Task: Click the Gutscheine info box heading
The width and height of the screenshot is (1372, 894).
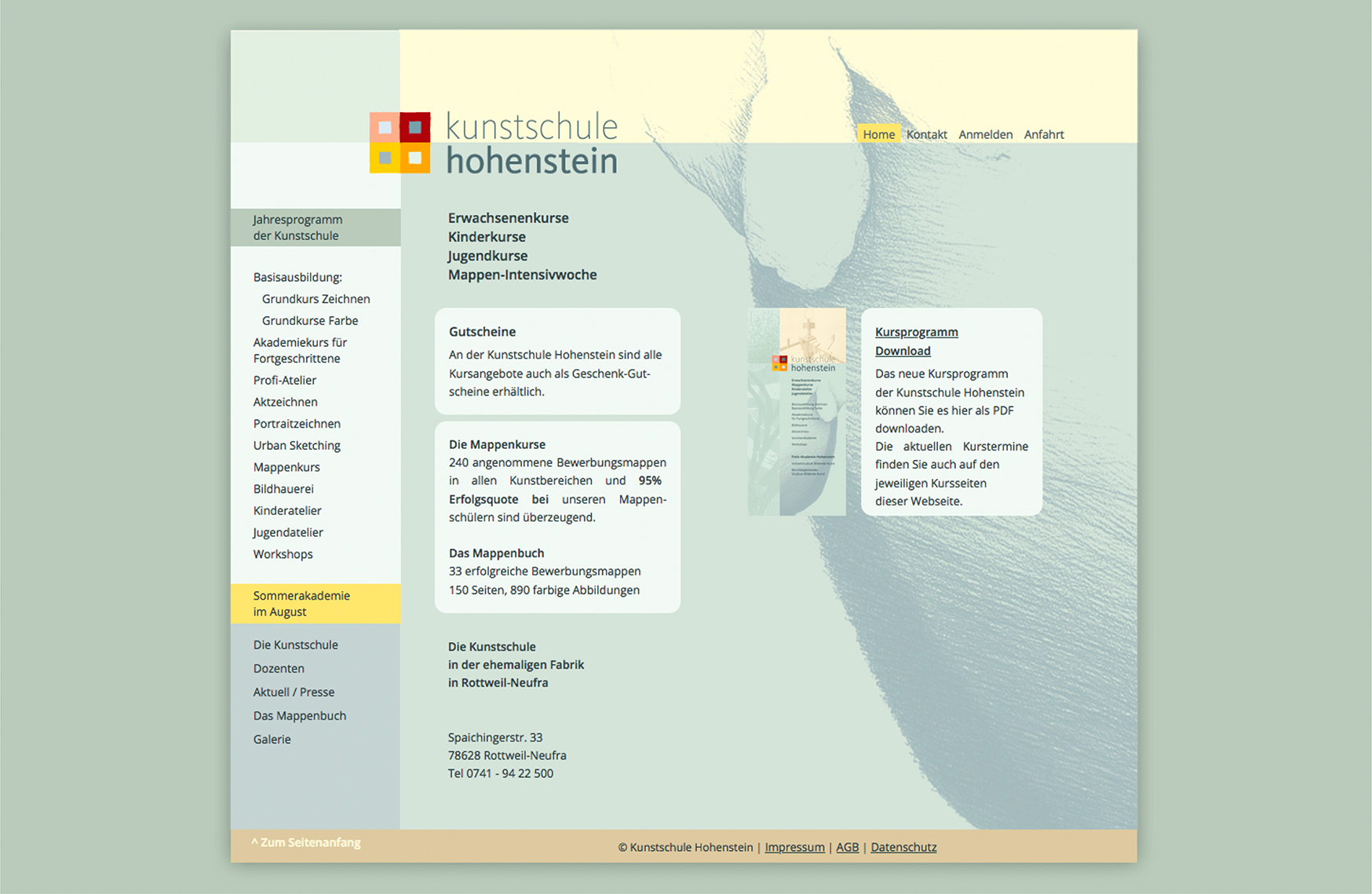Action: [482, 332]
